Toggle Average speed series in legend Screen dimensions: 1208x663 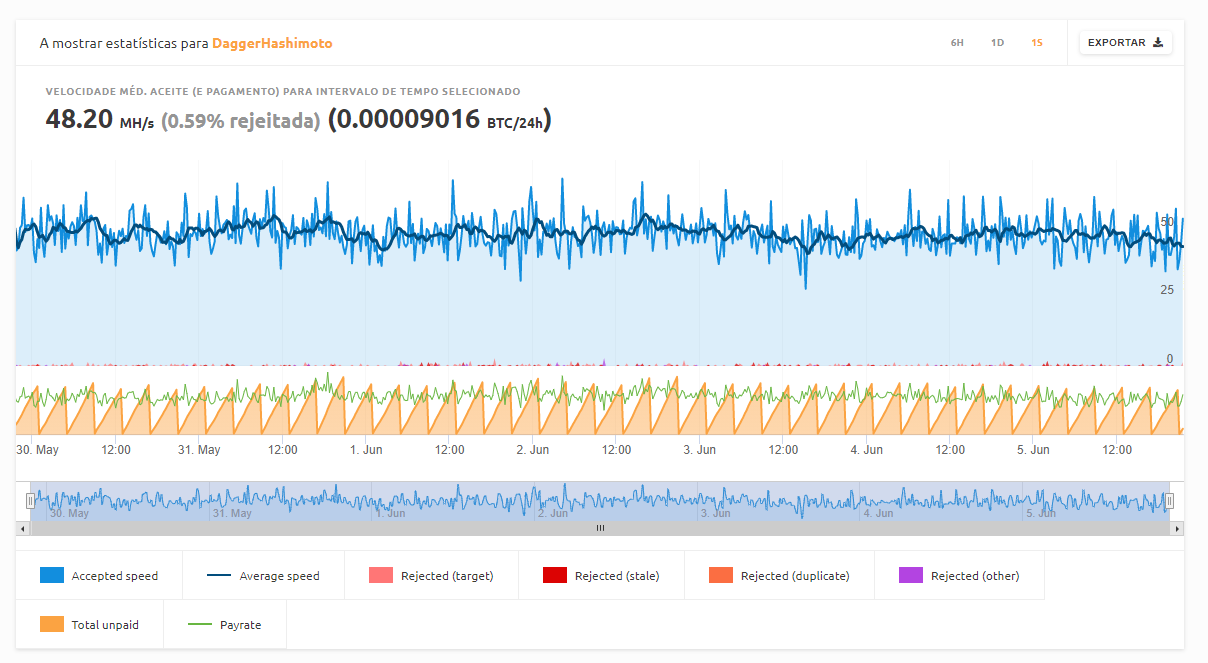point(263,575)
